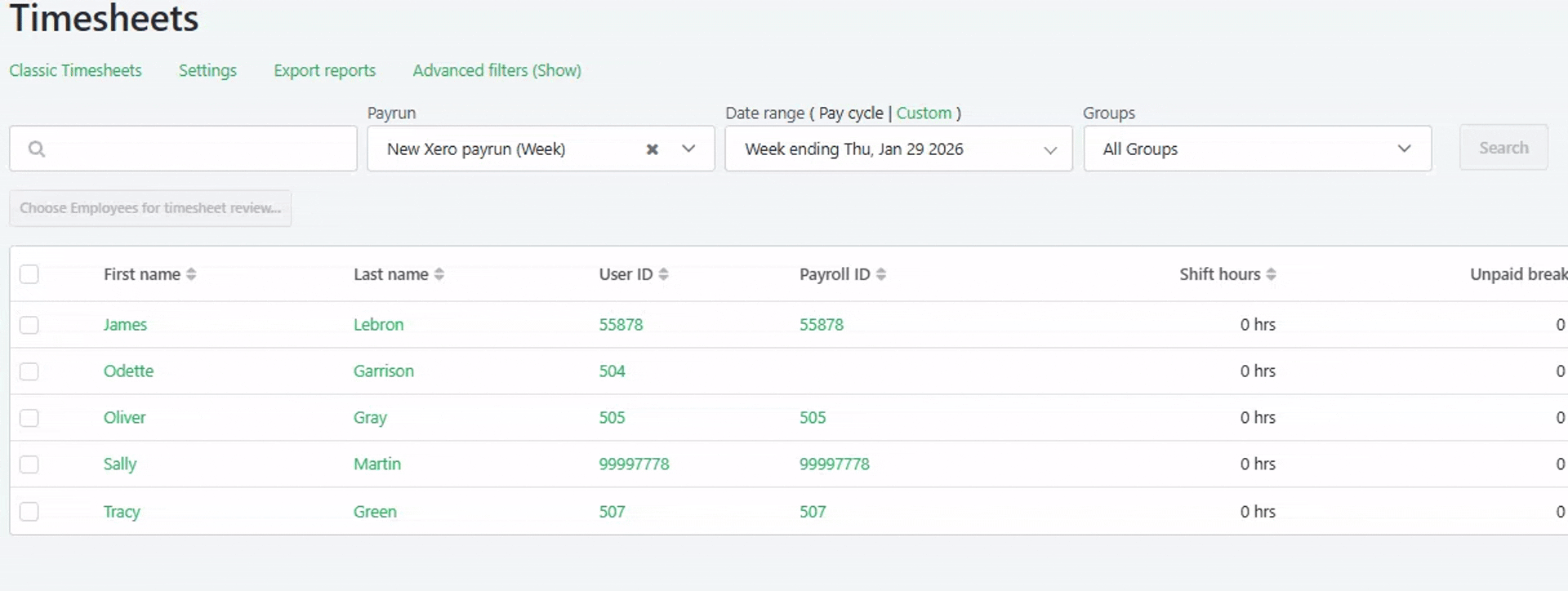The image size is (1568, 591).
Task: Click Payroll ID 507
Action: [x=813, y=512]
